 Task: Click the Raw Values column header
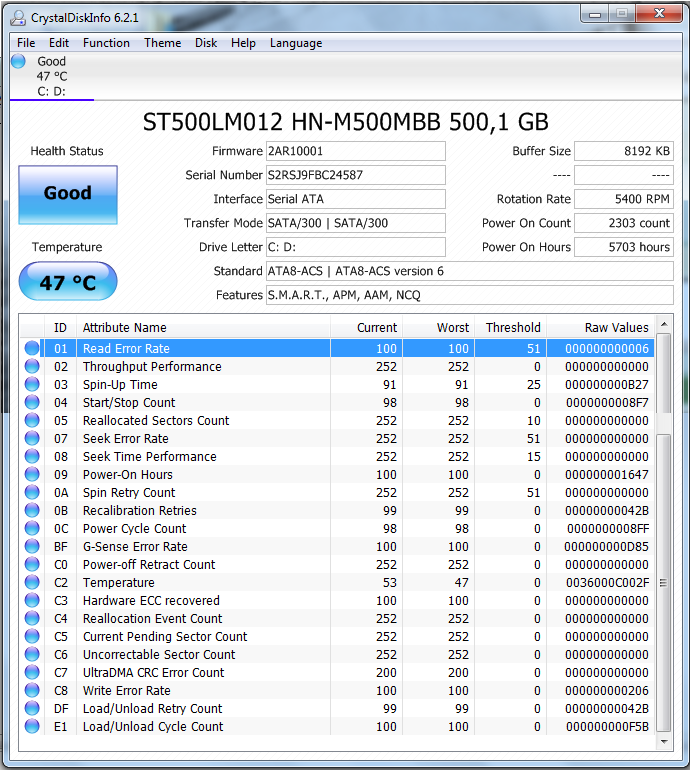[600, 328]
